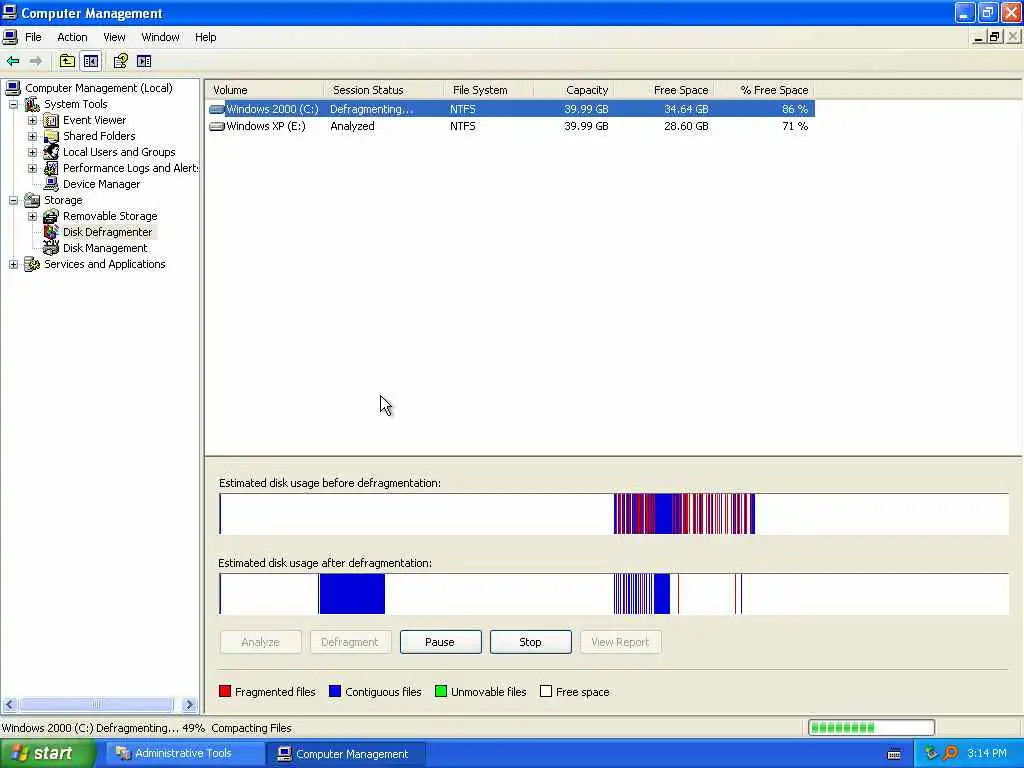1024x768 pixels.
Task: Select the Disk Defragmenter icon
Action: 51,232
